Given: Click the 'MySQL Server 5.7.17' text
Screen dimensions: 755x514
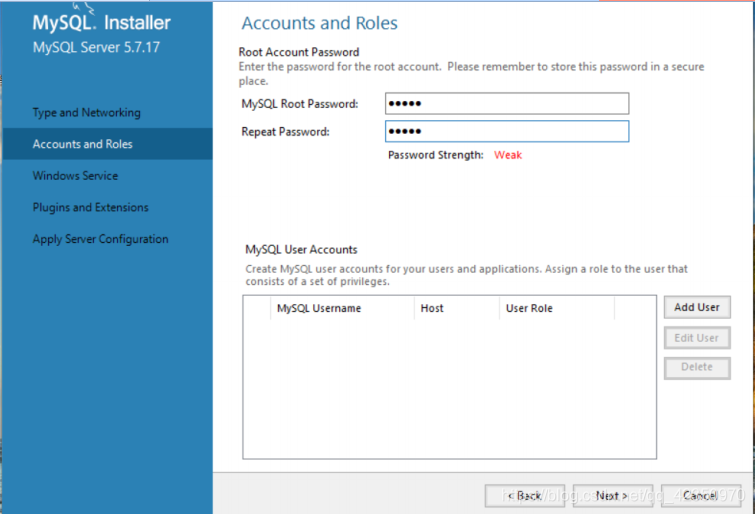Looking at the screenshot, I should click(96, 47).
